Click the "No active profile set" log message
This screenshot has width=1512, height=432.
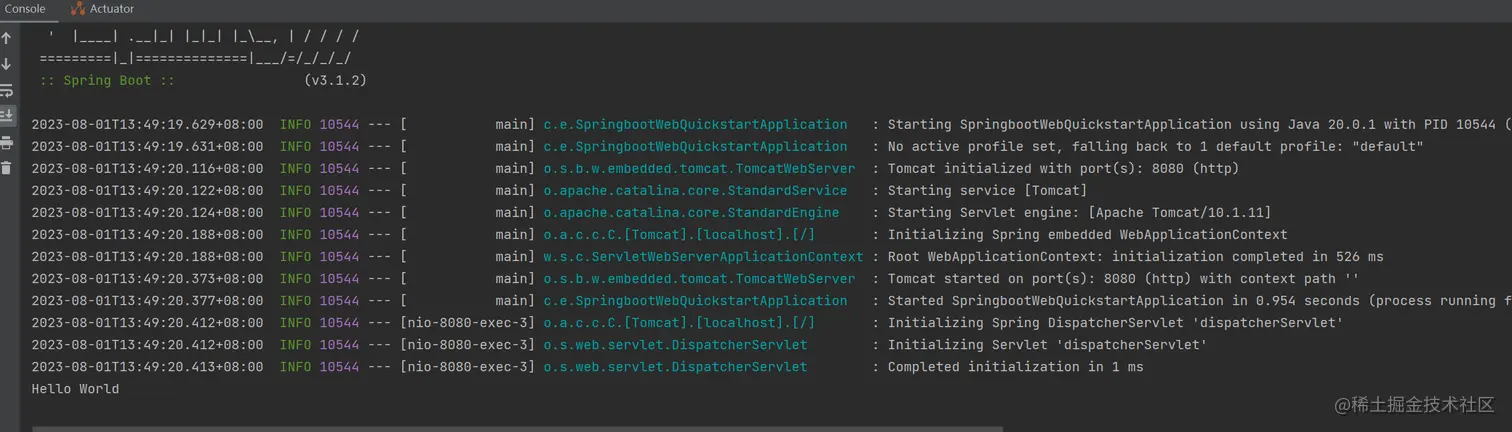coord(1155,147)
